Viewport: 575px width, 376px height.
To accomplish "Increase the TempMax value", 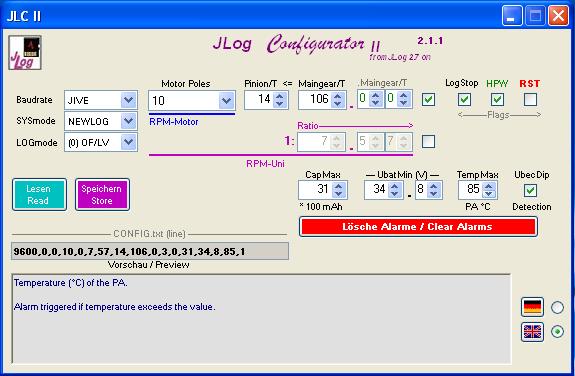I will (x=488, y=186).
